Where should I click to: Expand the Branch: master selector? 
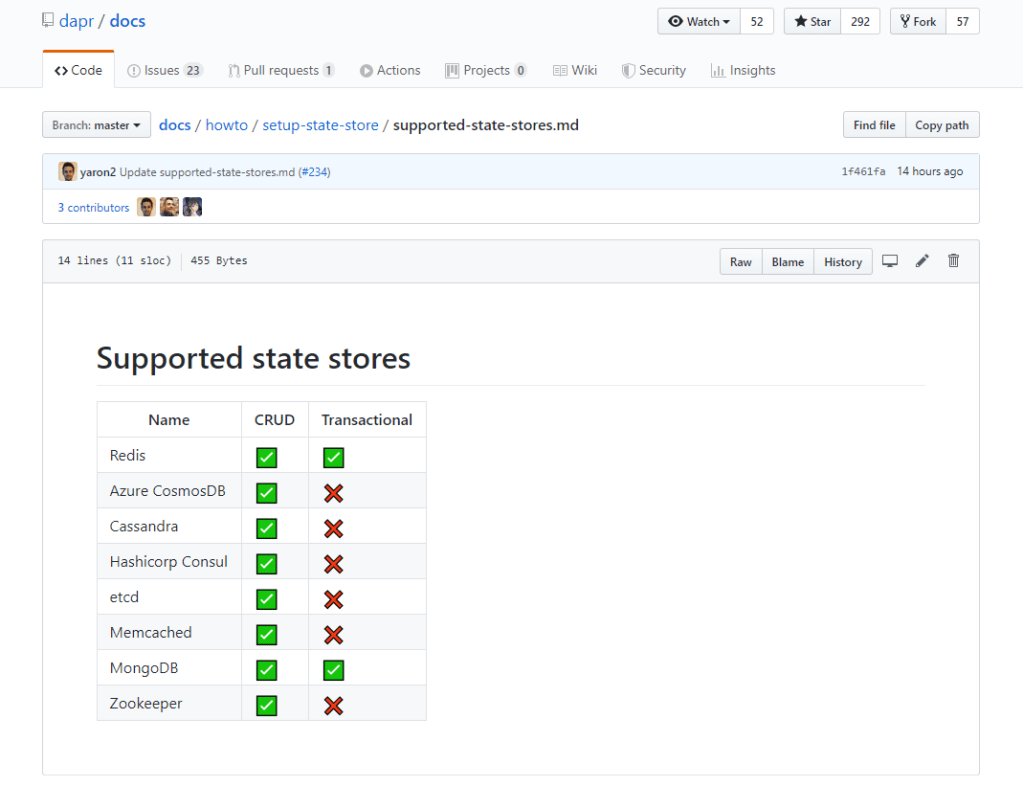pos(96,125)
